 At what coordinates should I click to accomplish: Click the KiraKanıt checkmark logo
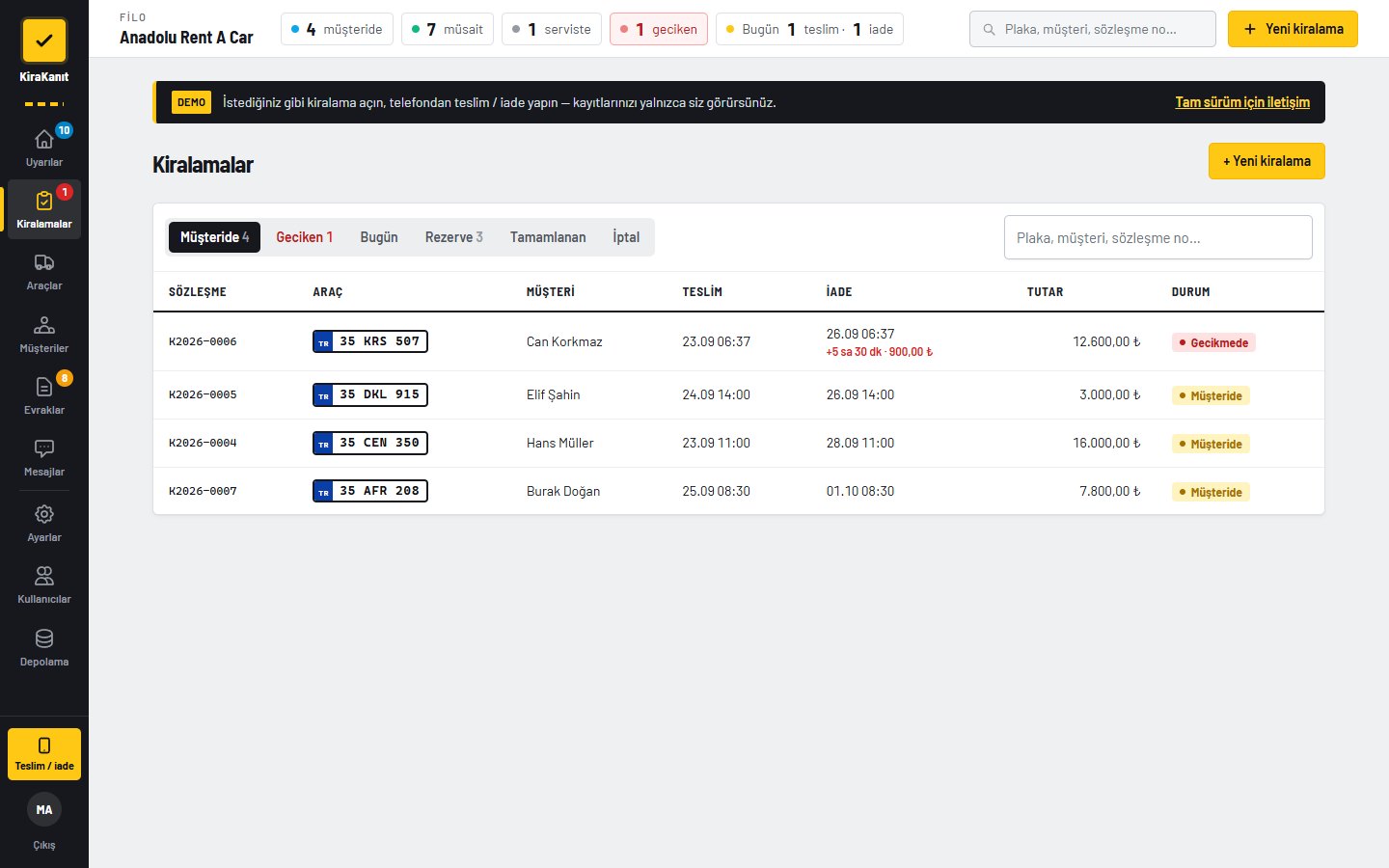44,41
